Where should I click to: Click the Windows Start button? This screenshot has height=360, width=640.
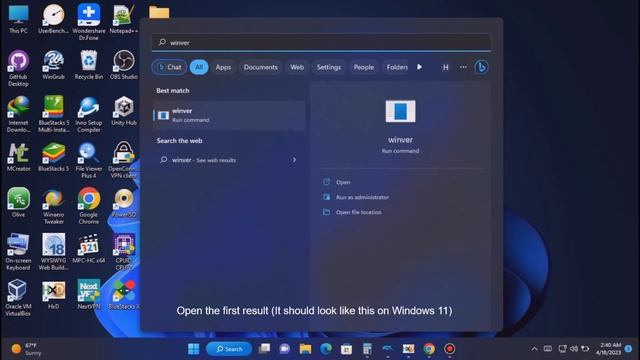pyautogui.click(x=193, y=349)
